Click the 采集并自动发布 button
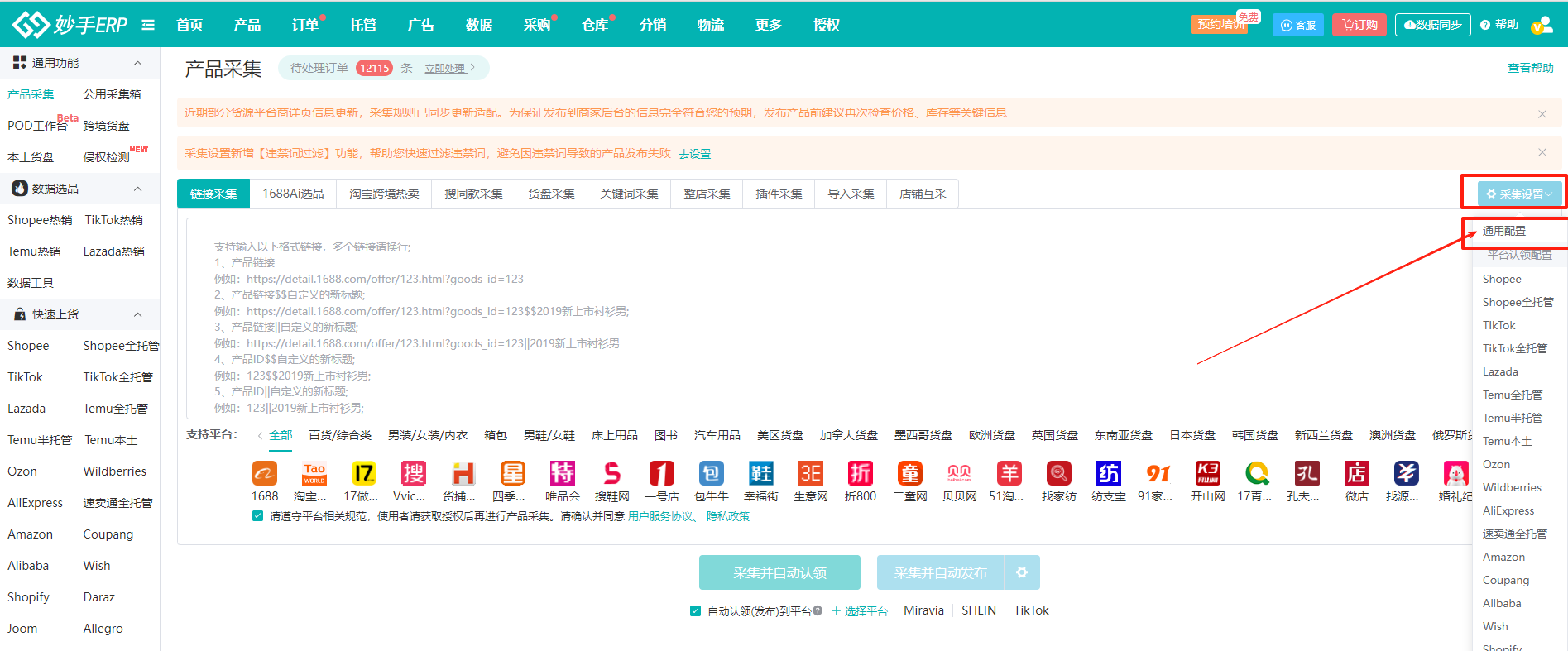The height and width of the screenshot is (651, 1568). pyautogui.click(x=941, y=572)
